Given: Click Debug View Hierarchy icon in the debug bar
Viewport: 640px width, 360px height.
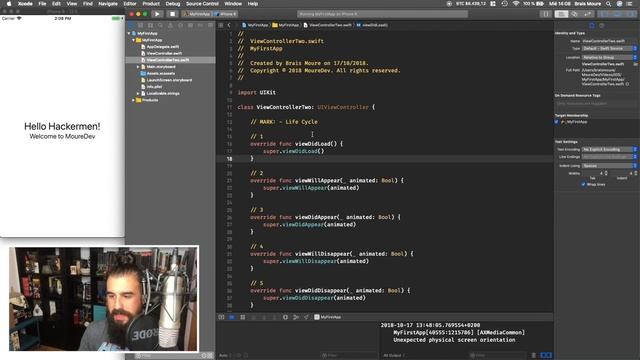Looking at the screenshot, I should coord(285,317).
